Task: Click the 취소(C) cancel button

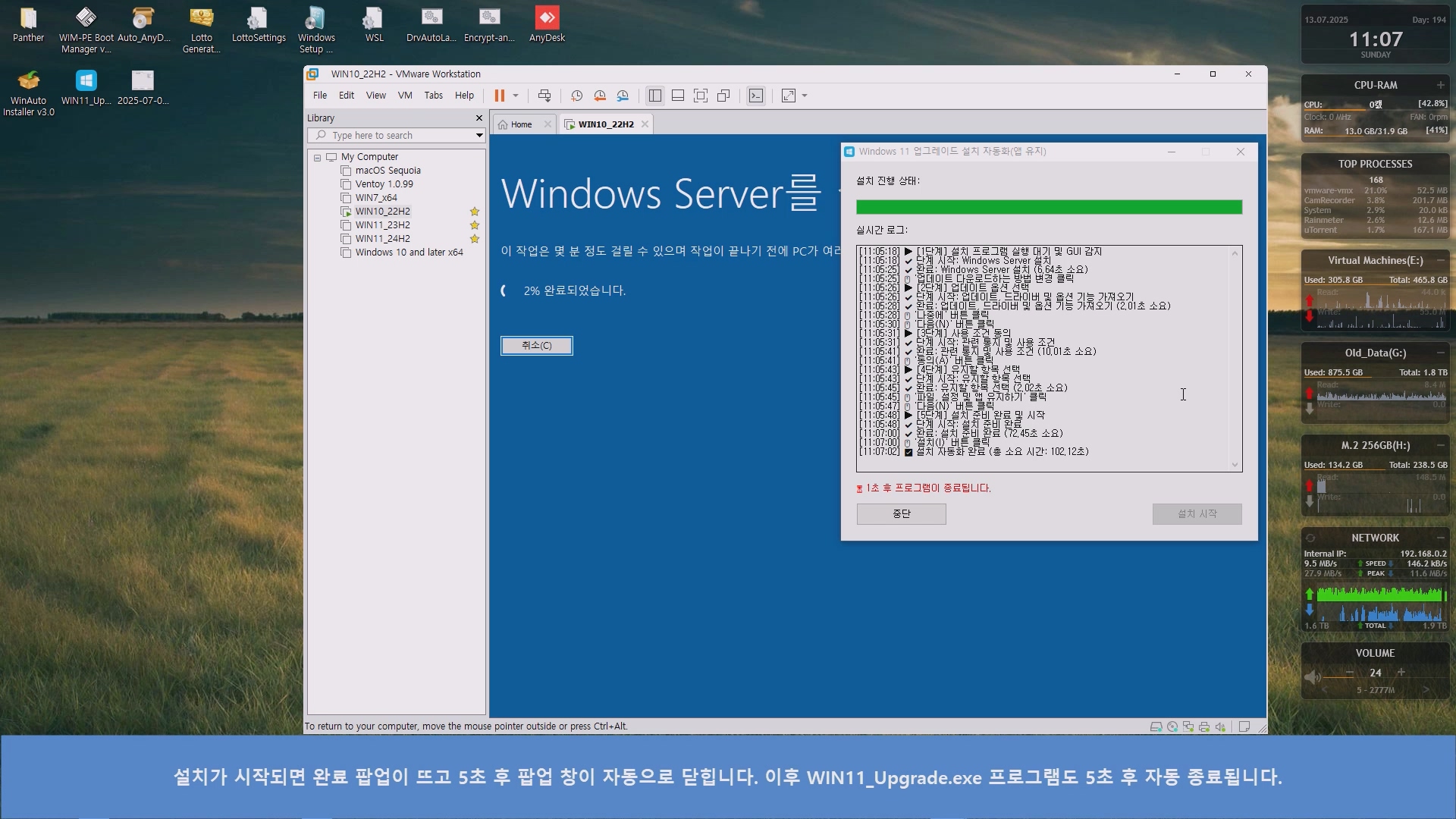Action: click(536, 346)
